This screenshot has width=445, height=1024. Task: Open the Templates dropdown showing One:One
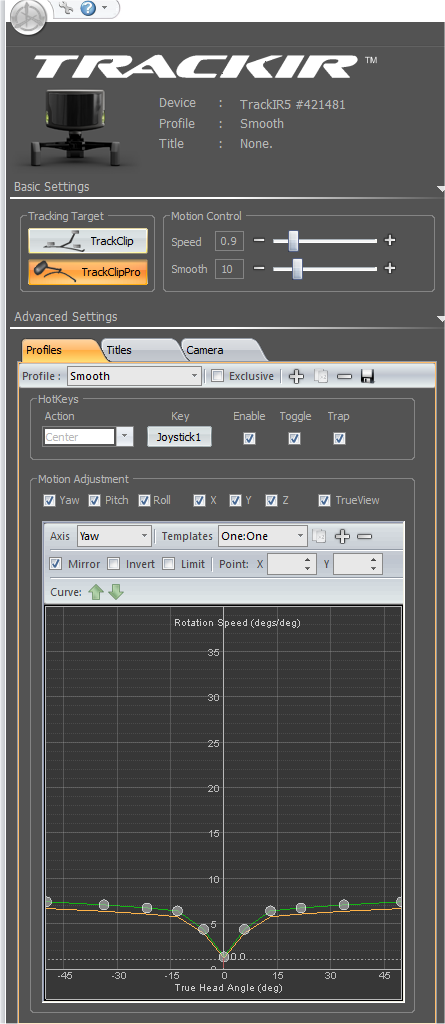pyautogui.click(x=263, y=536)
